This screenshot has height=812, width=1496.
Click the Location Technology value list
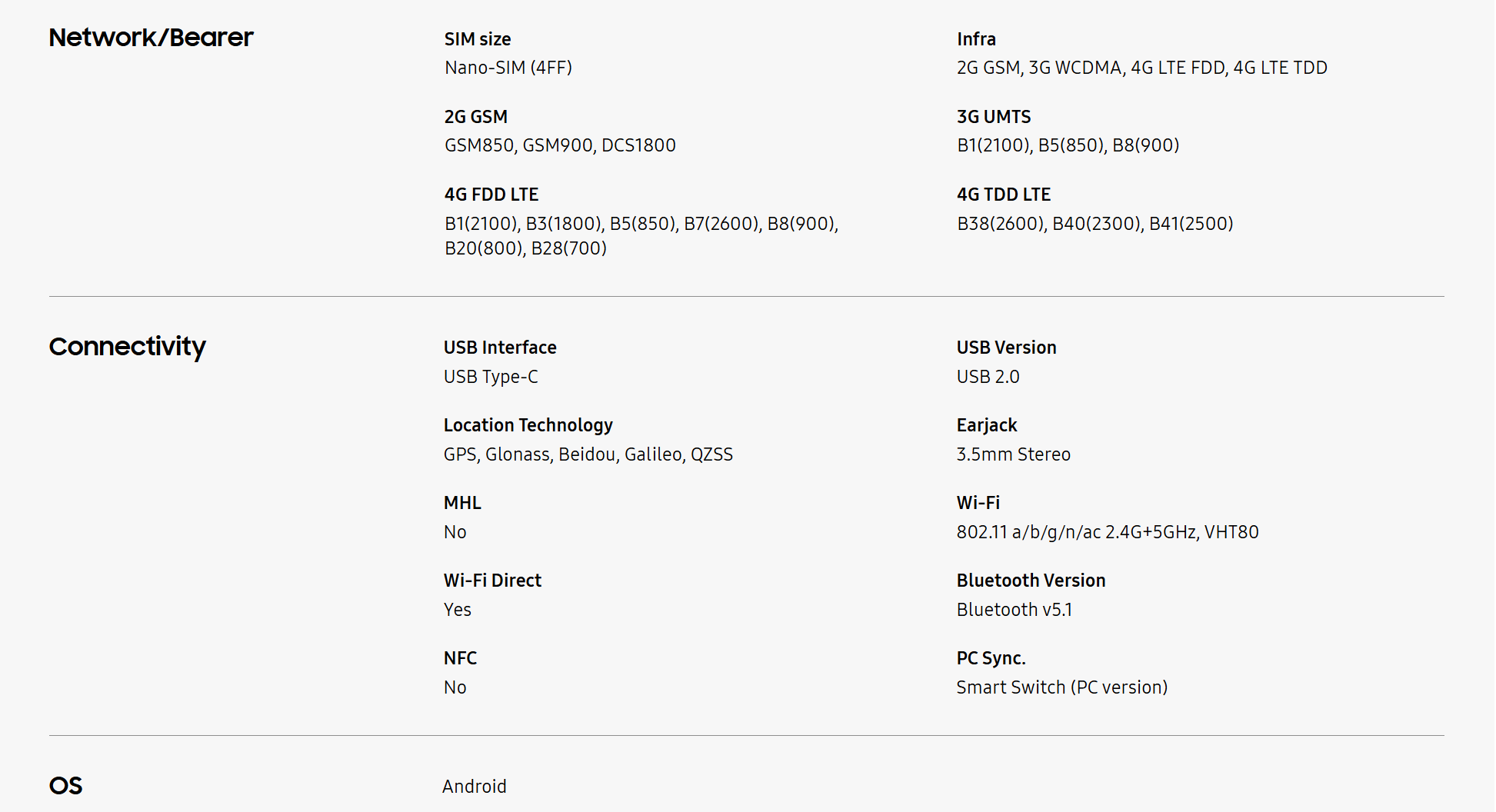coord(588,454)
